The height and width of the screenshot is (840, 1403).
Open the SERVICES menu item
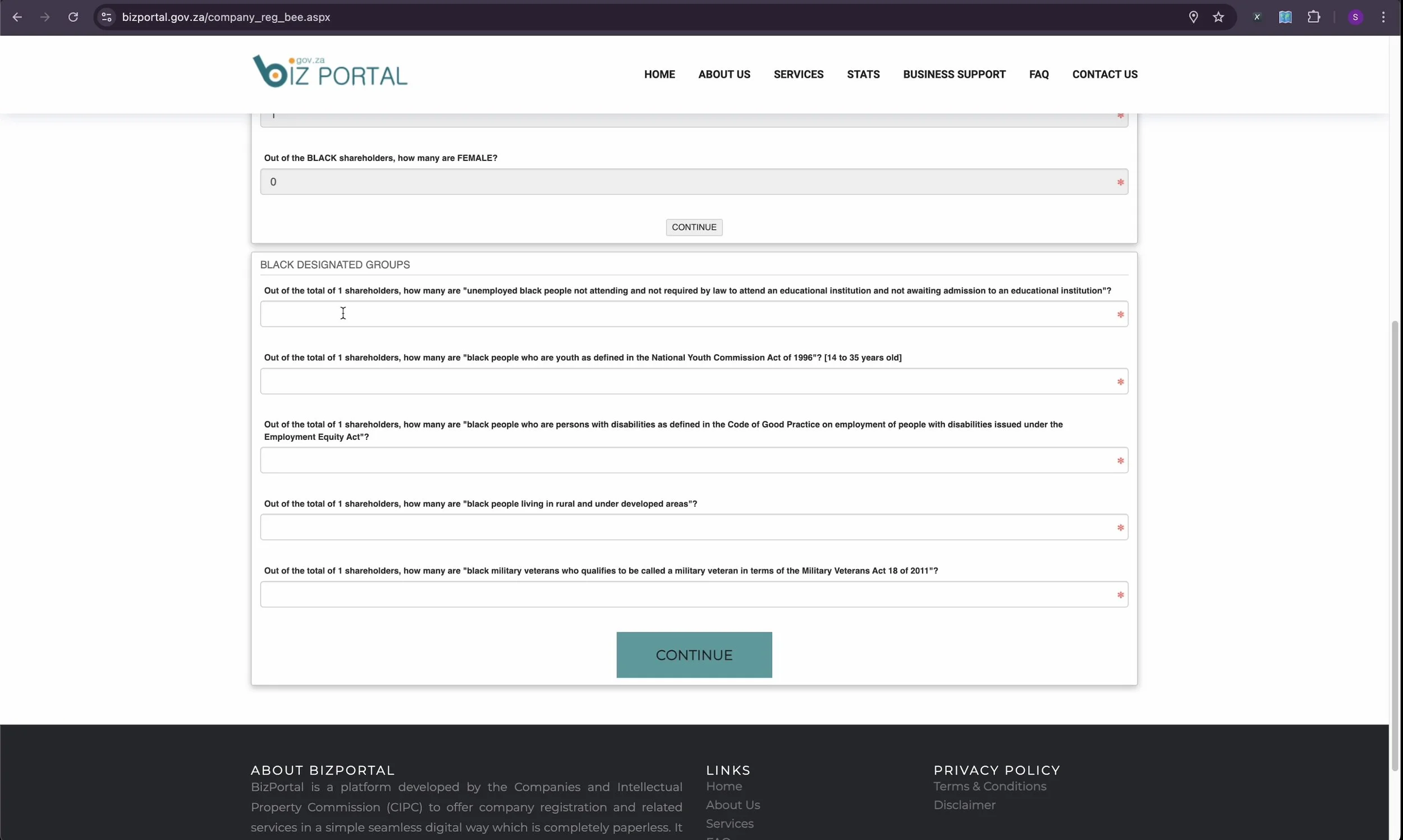[x=798, y=74]
